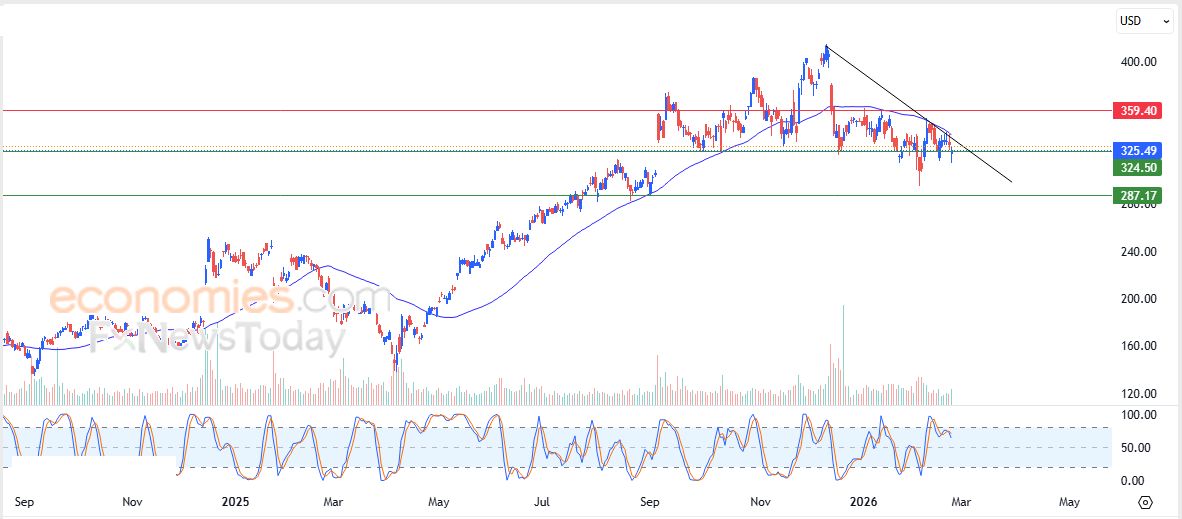Click the red 359.40 price label
Viewport: 1182px width, 519px height.
click(x=1137, y=111)
